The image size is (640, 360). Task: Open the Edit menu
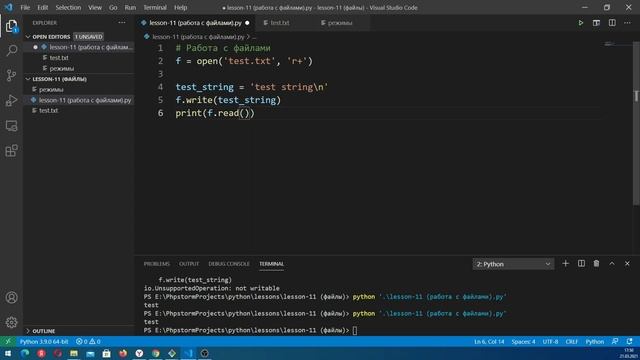(x=42, y=7)
